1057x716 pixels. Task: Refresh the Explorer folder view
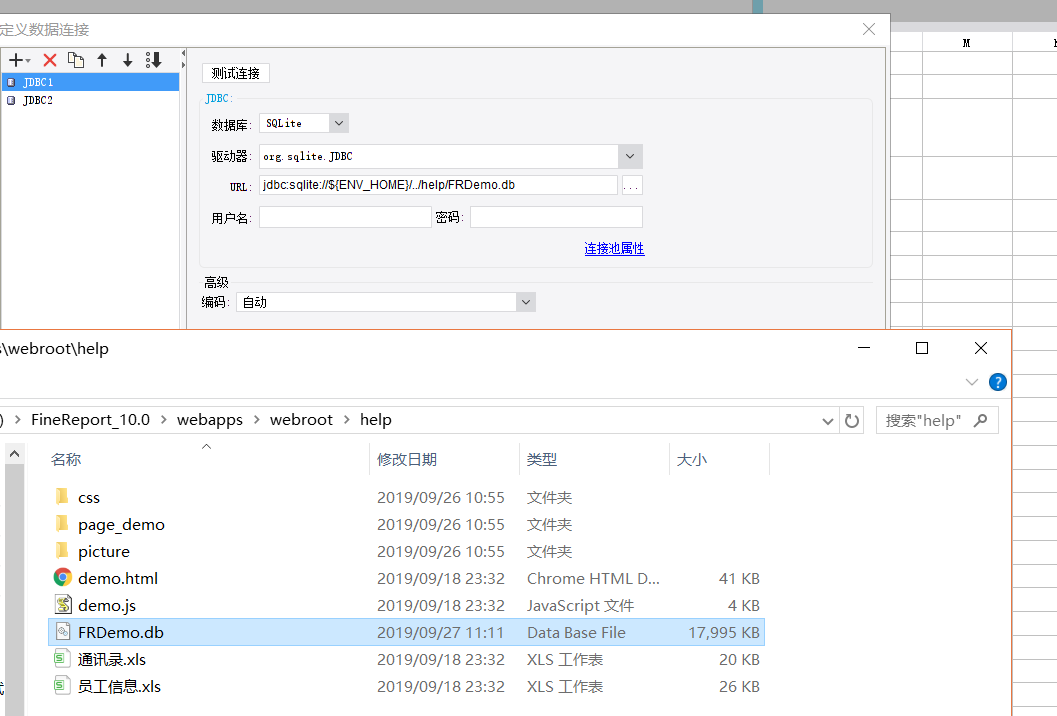pyautogui.click(x=852, y=421)
